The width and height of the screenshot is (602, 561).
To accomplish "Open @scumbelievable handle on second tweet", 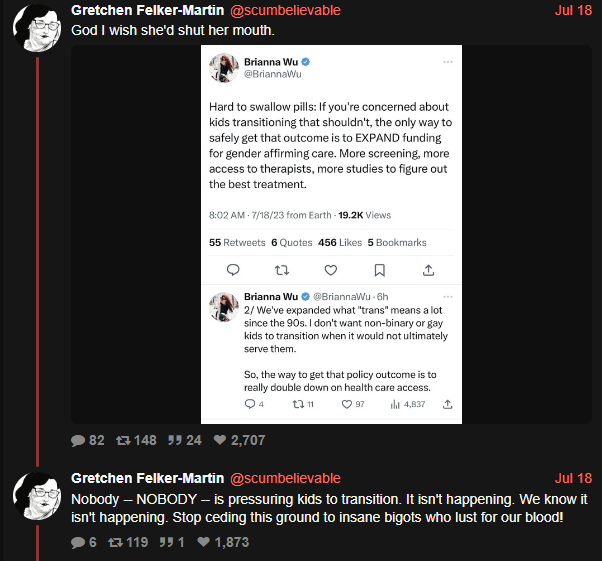I will [x=285, y=478].
